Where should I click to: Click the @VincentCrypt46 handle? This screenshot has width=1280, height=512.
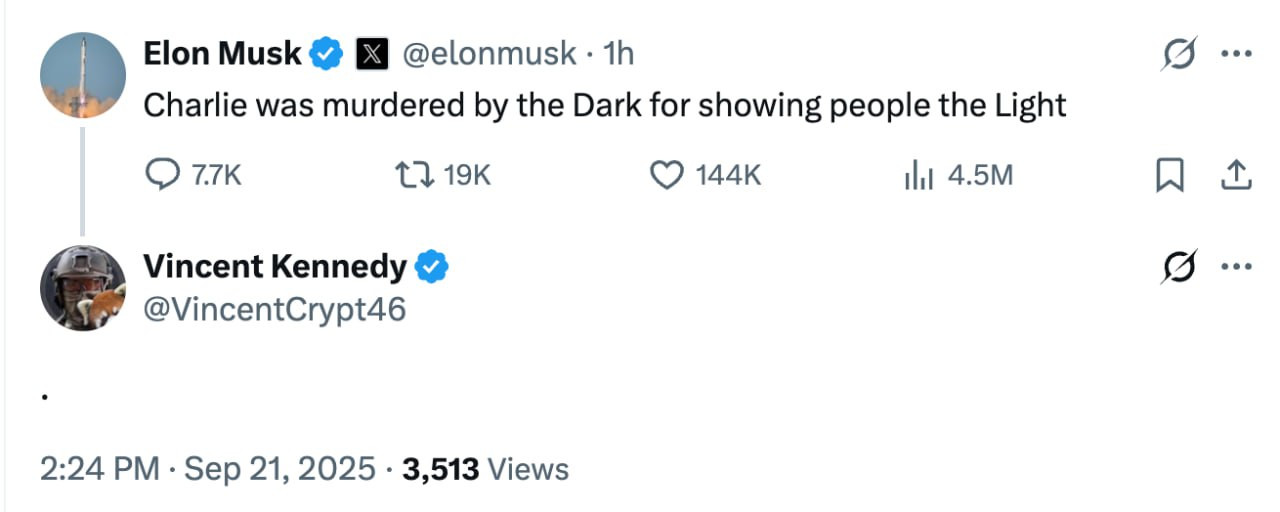pyautogui.click(x=275, y=310)
